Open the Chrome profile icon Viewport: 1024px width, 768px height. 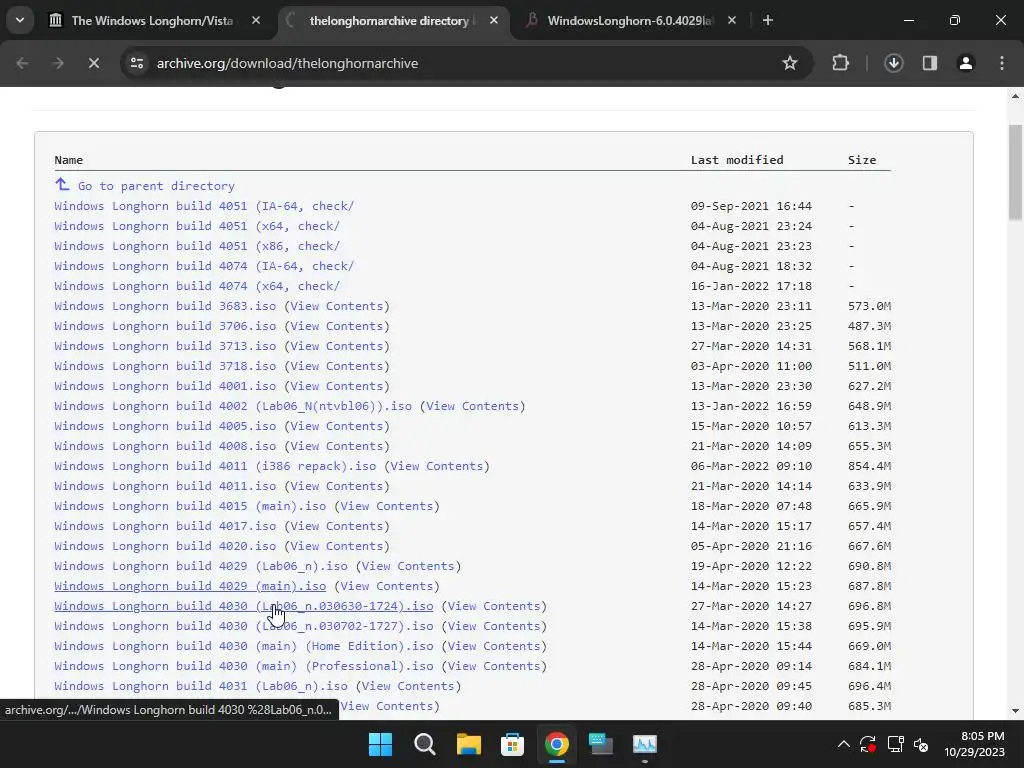pos(965,63)
